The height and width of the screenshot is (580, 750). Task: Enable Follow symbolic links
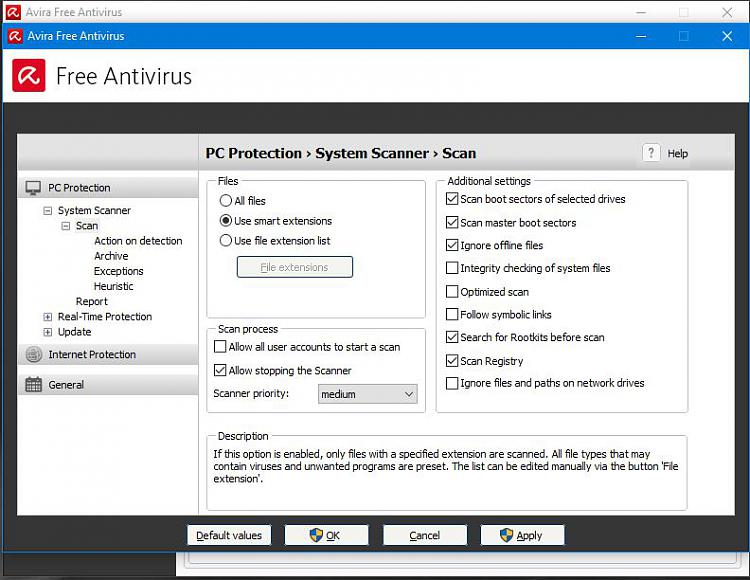pyautogui.click(x=452, y=314)
